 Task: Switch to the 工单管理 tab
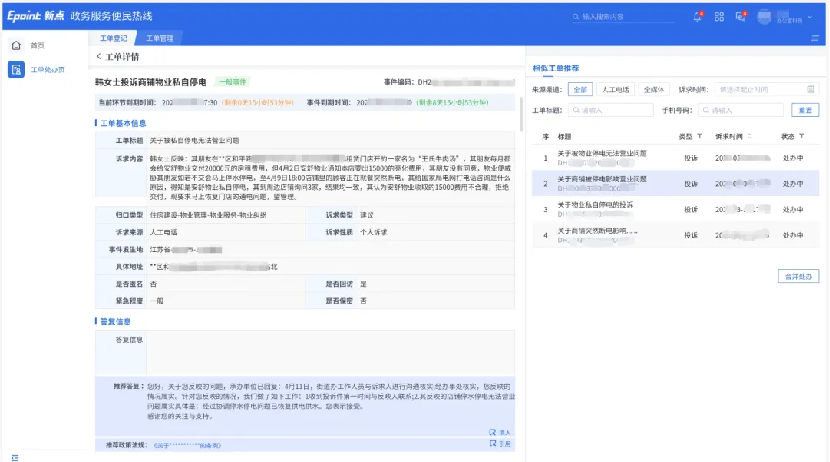159,38
